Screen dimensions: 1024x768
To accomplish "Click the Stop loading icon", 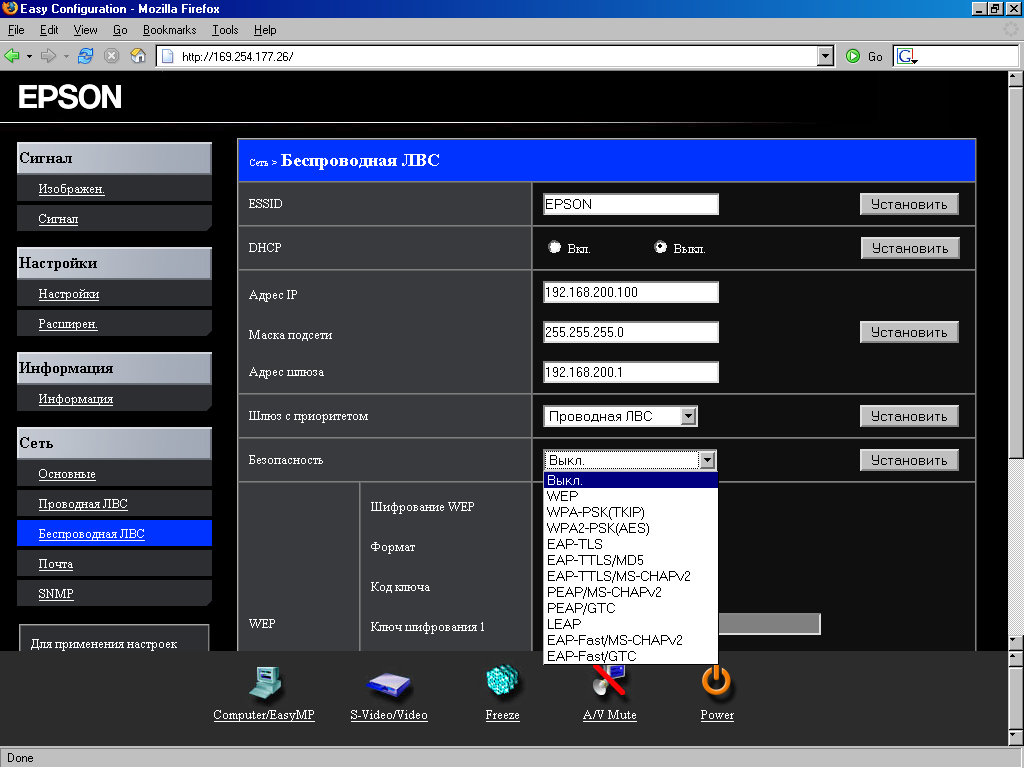I will (x=112, y=56).
